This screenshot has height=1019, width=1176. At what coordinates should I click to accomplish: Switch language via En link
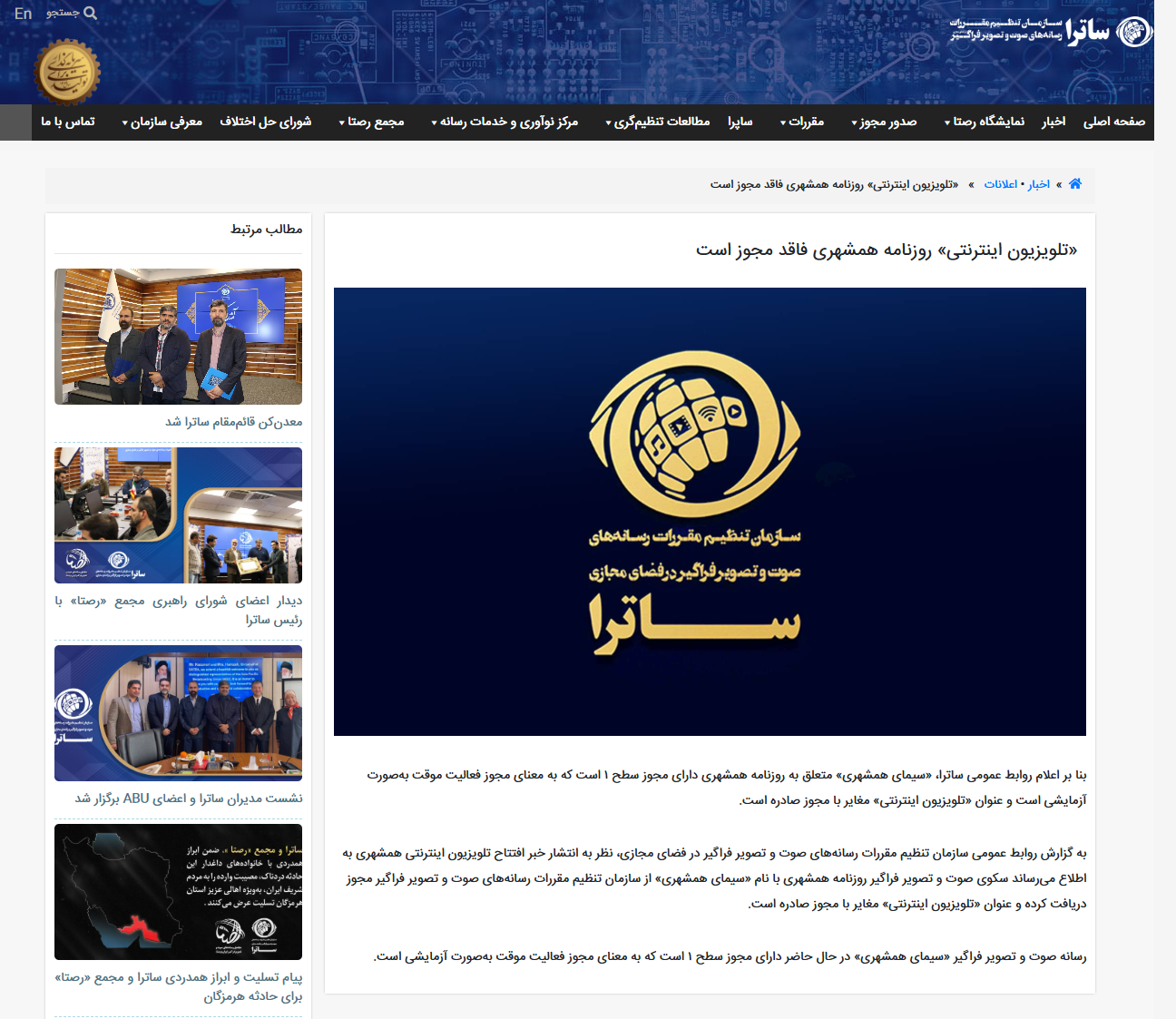24,14
